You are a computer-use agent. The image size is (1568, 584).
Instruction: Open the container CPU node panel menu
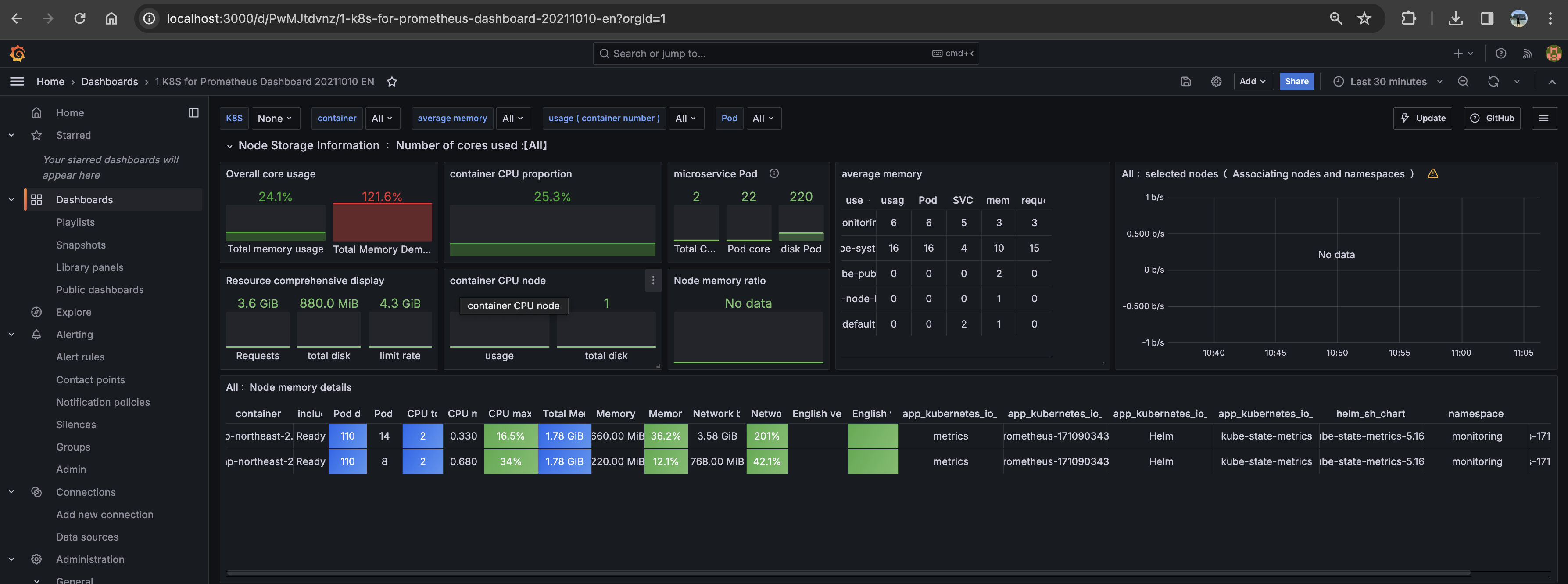pyautogui.click(x=652, y=280)
